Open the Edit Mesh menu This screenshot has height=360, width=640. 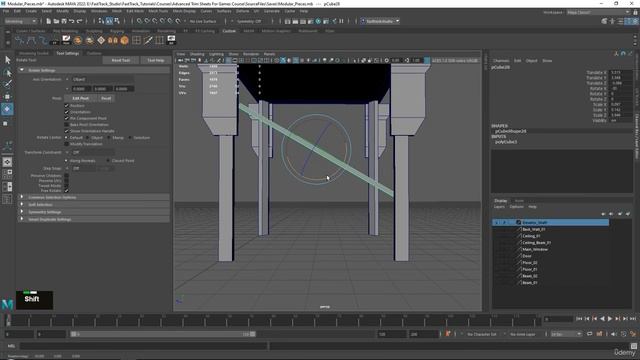(135, 11)
